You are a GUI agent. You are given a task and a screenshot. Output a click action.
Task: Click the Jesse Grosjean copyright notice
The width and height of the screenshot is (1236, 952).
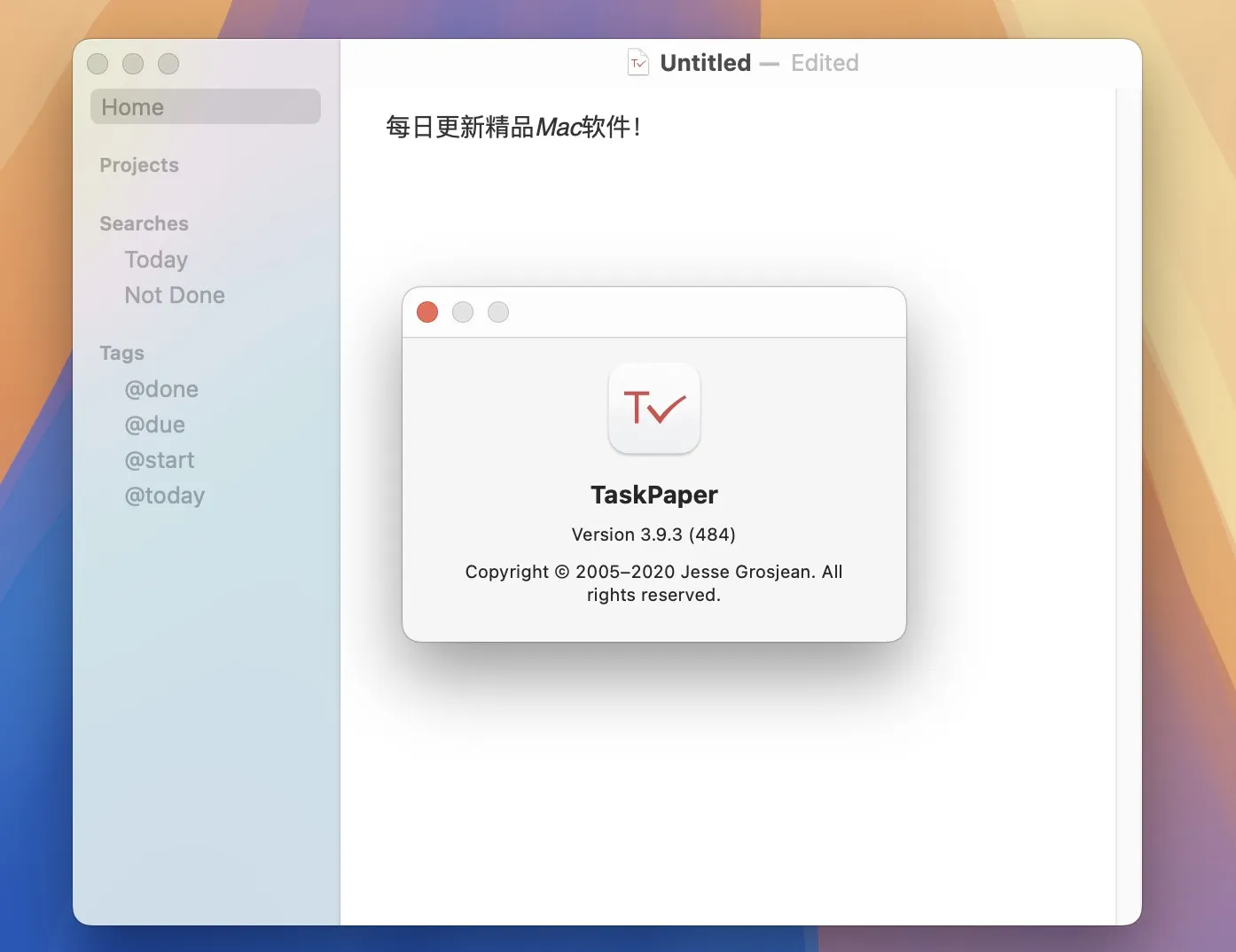click(x=653, y=583)
